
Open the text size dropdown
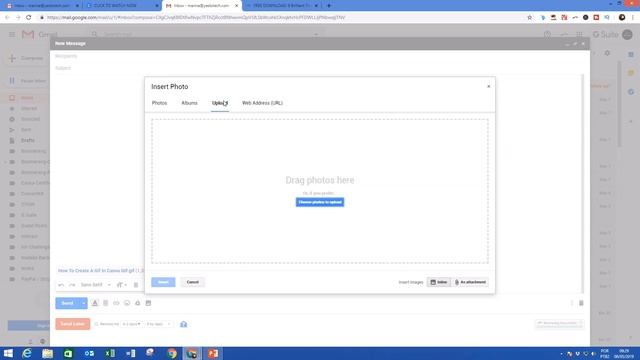pyautogui.click(x=122, y=285)
